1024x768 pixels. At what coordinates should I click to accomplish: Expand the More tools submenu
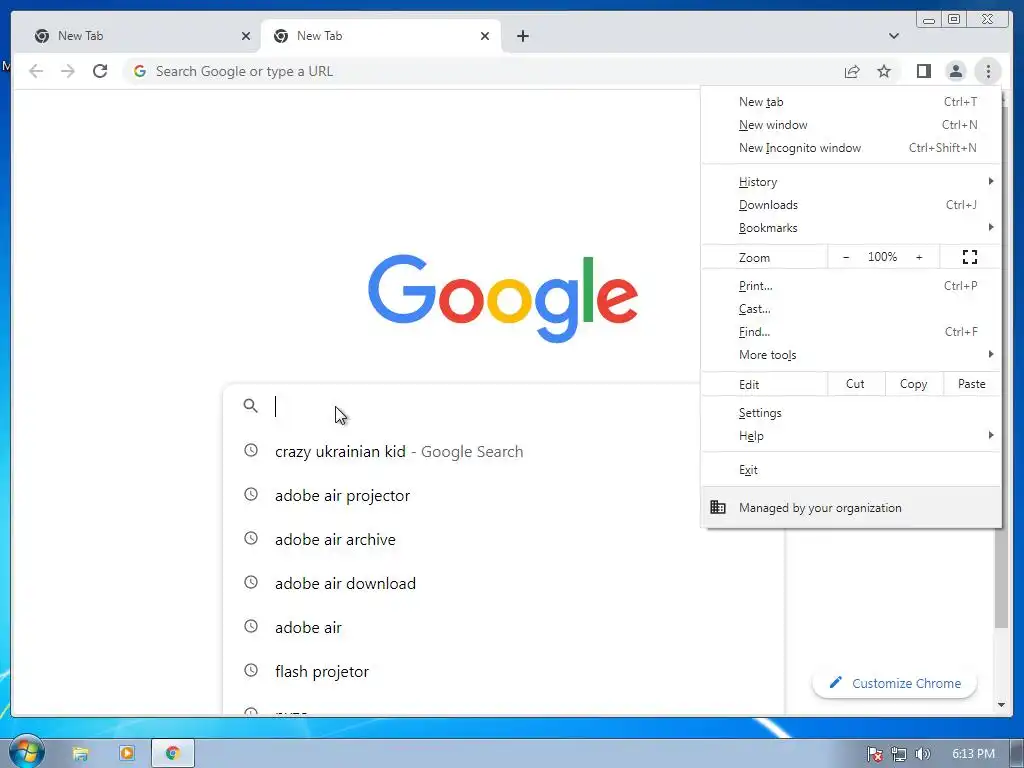[x=851, y=355]
